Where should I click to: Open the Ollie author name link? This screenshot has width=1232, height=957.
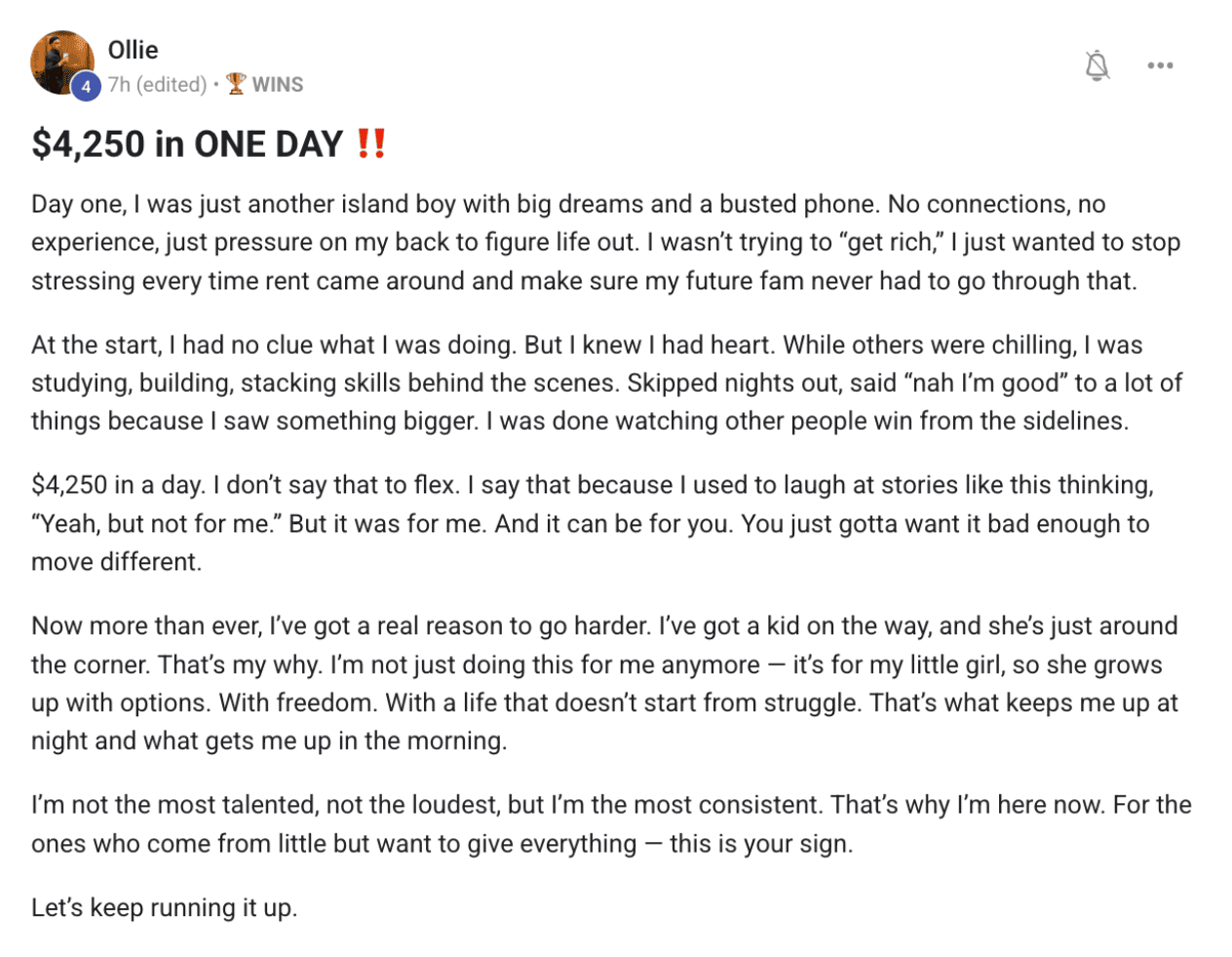[x=133, y=50]
